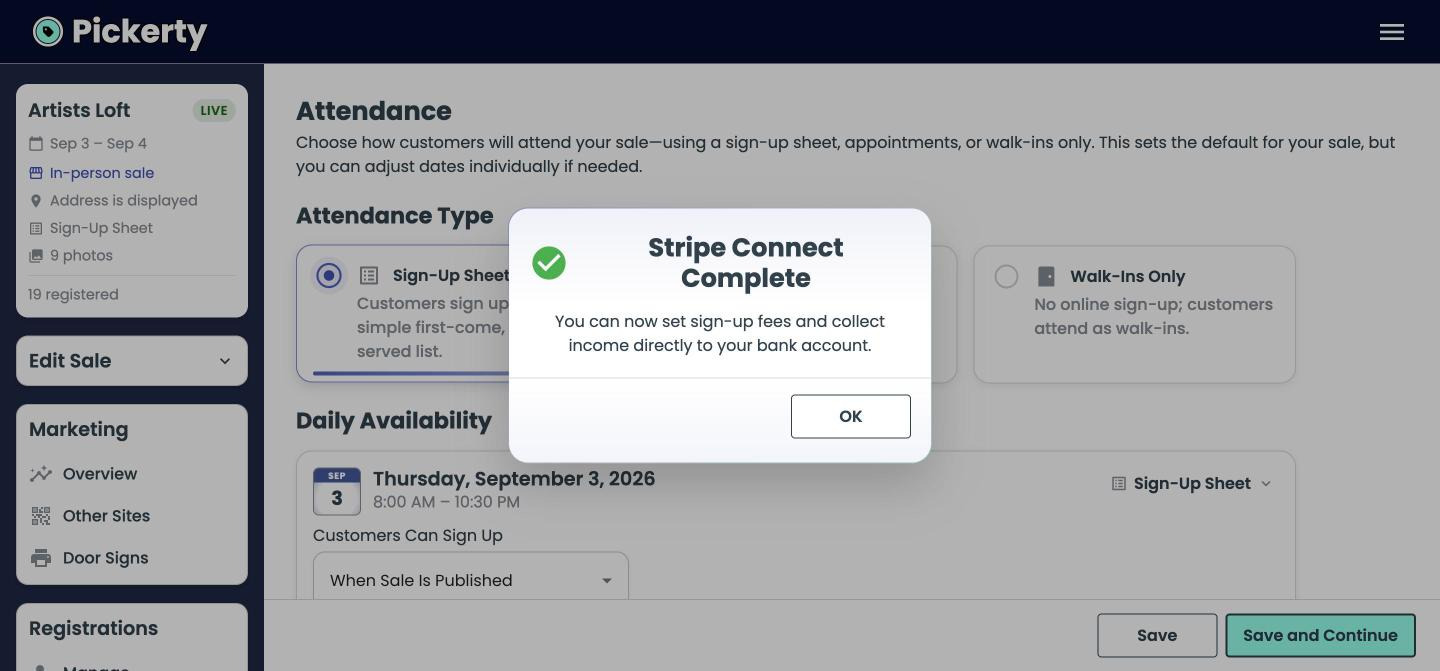Click the Registrations section heading

point(93,628)
